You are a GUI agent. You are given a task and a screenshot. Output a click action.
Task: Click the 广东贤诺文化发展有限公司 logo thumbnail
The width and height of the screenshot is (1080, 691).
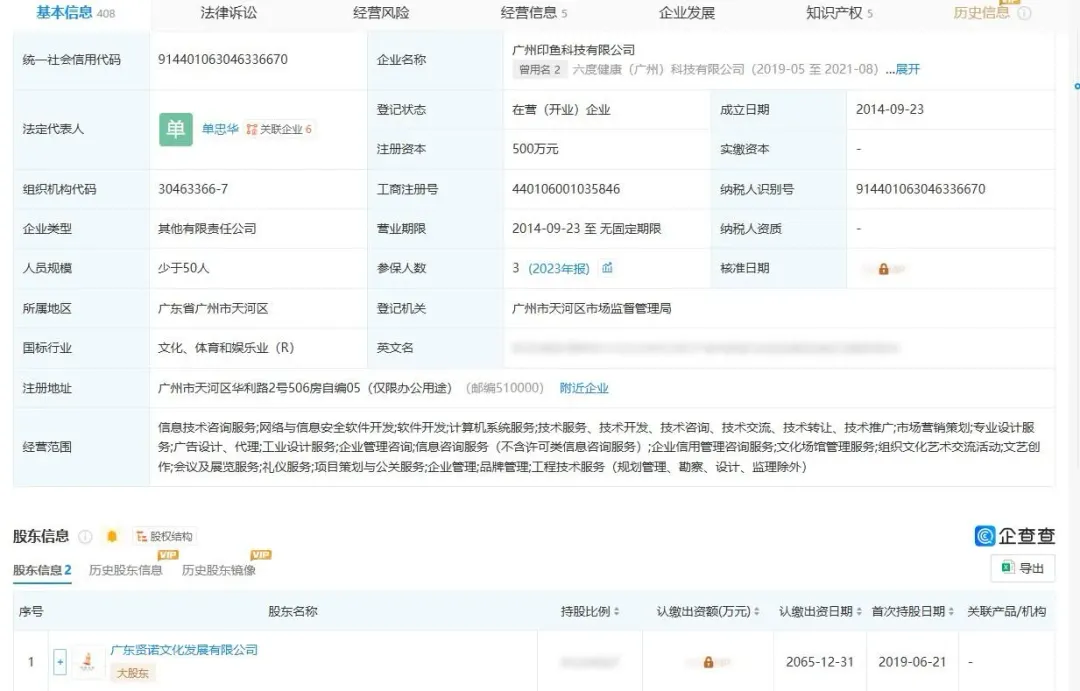[x=87, y=661]
